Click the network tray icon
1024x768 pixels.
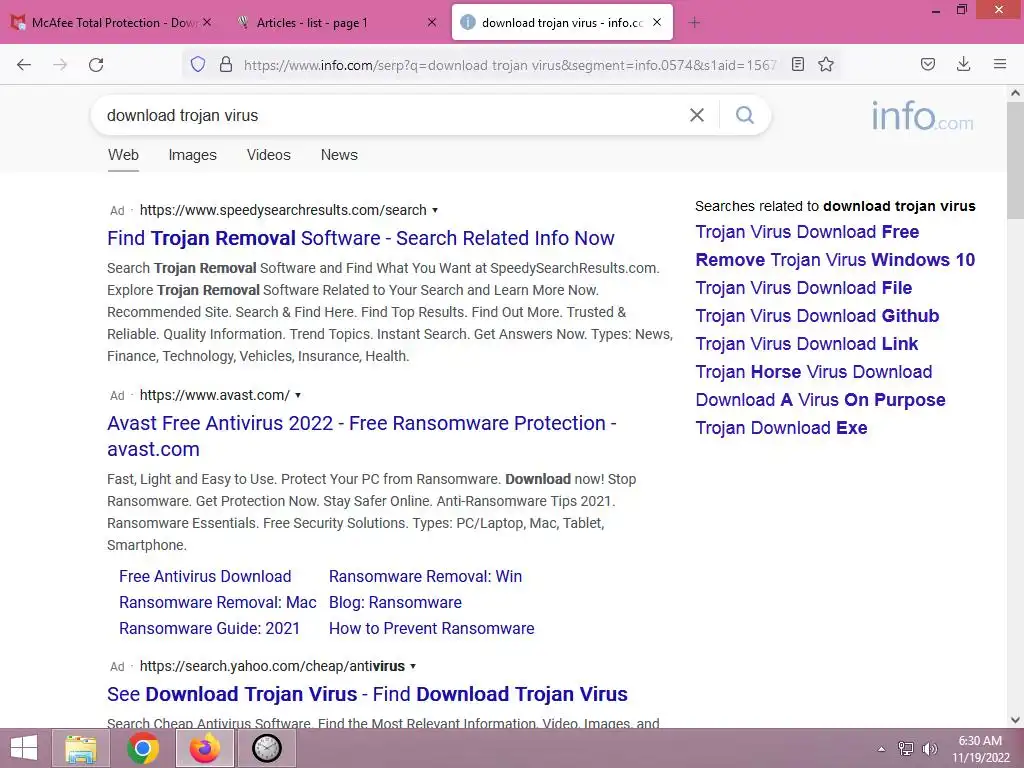tap(905, 749)
